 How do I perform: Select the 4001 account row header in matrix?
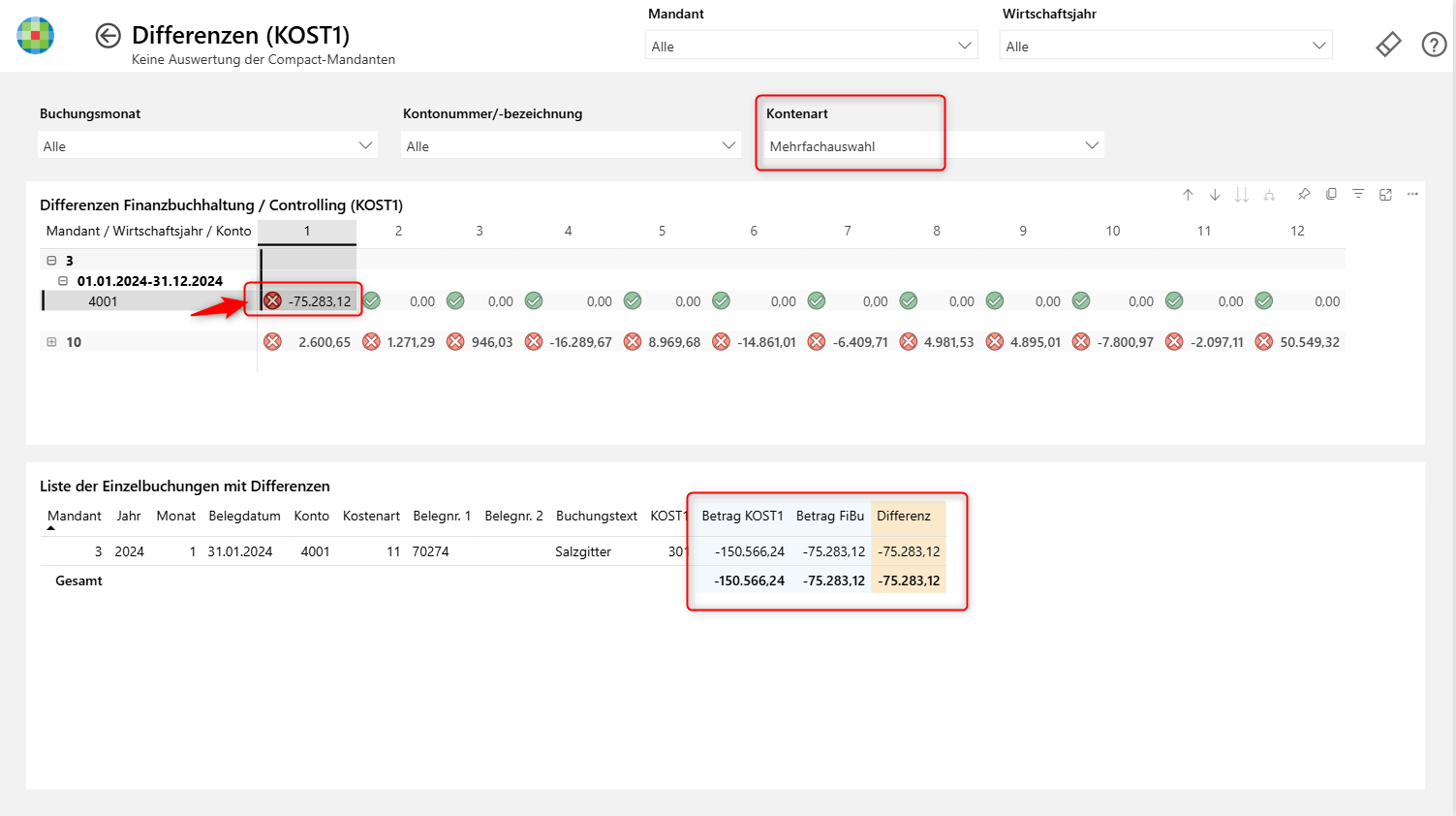103,301
